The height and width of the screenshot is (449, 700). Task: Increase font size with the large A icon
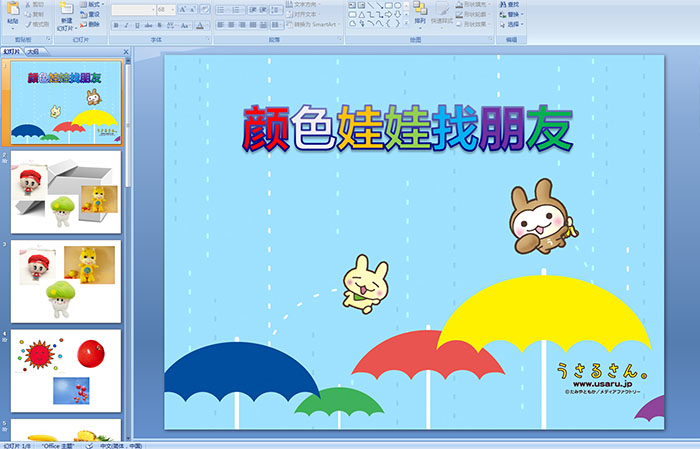(x=183, y=9)
